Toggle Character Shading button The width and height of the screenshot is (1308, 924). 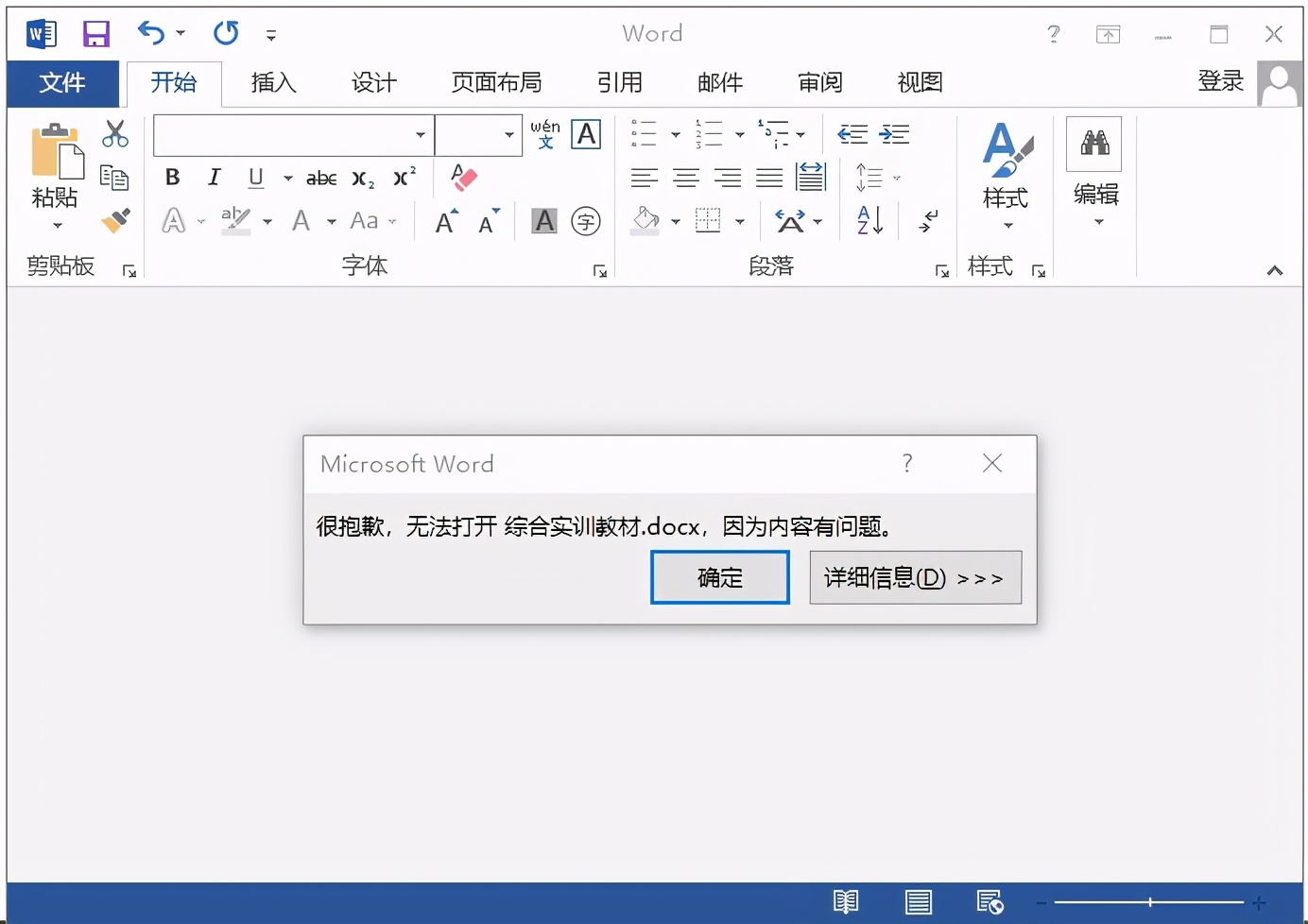click(544, 221)
